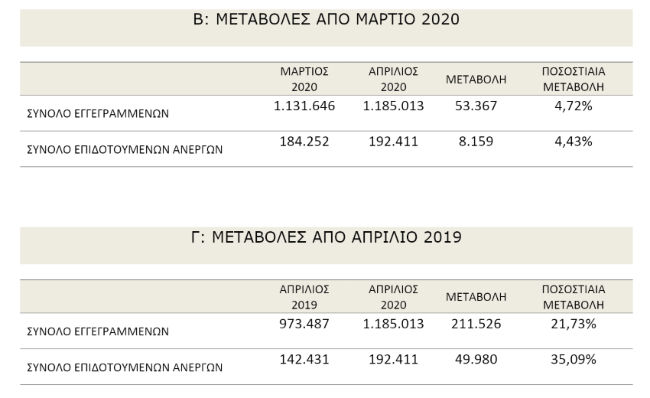
Task: Select the 21,73% percentage cell
Action: pyautogui.click(x=573, y=324)
